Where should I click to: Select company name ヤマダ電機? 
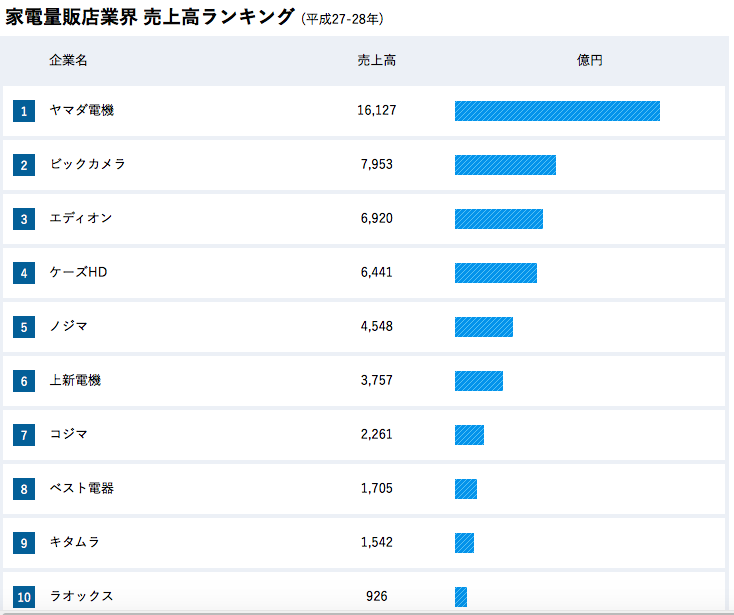point(82,110)
